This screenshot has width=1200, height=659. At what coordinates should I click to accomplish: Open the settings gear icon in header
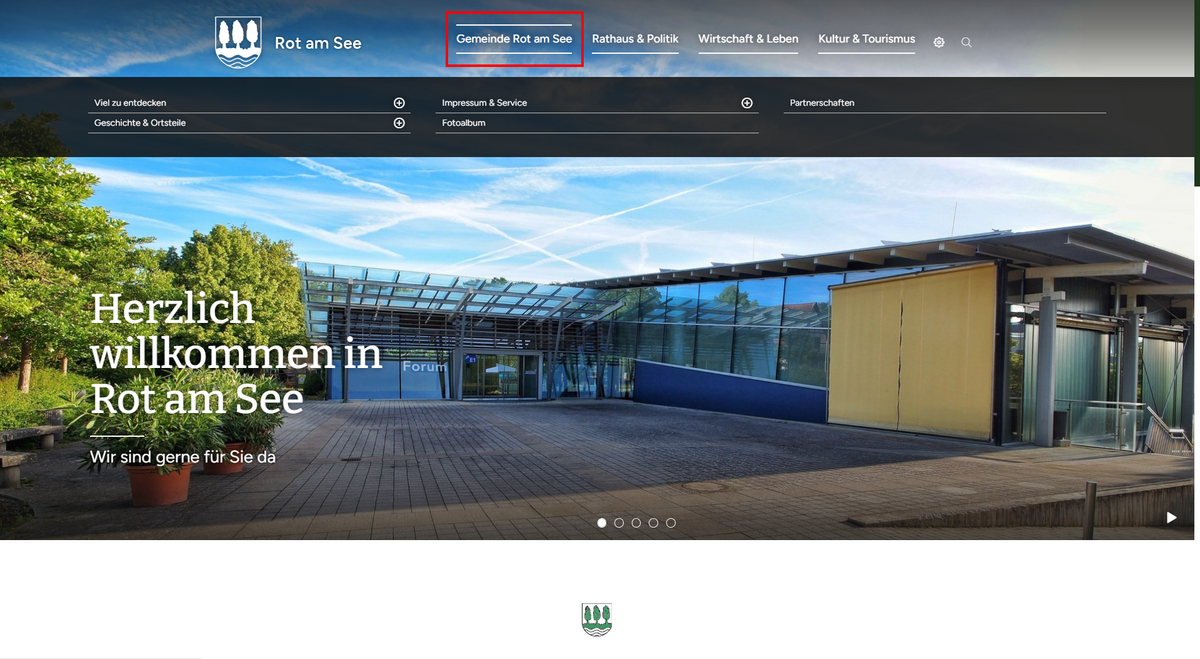pyautogui.click(x=939, y=42)
